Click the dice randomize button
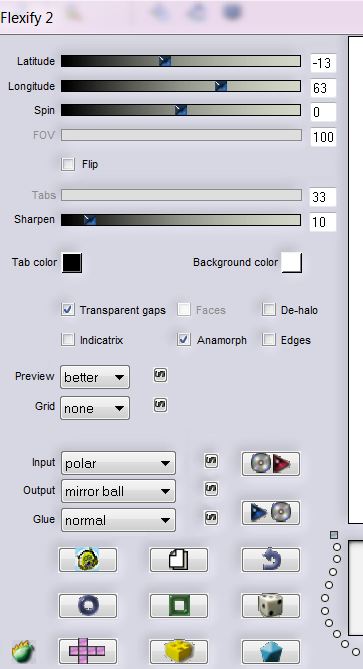Screen dimensions: 363x669 (x=270, y=605)
